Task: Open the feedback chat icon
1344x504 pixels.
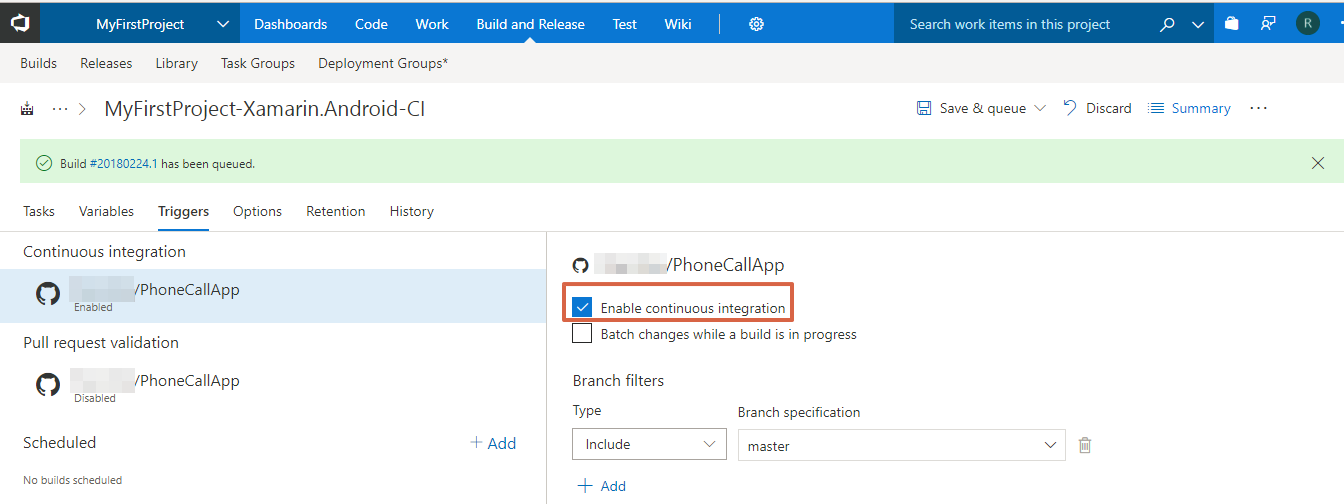Action: pos(1268,24)
